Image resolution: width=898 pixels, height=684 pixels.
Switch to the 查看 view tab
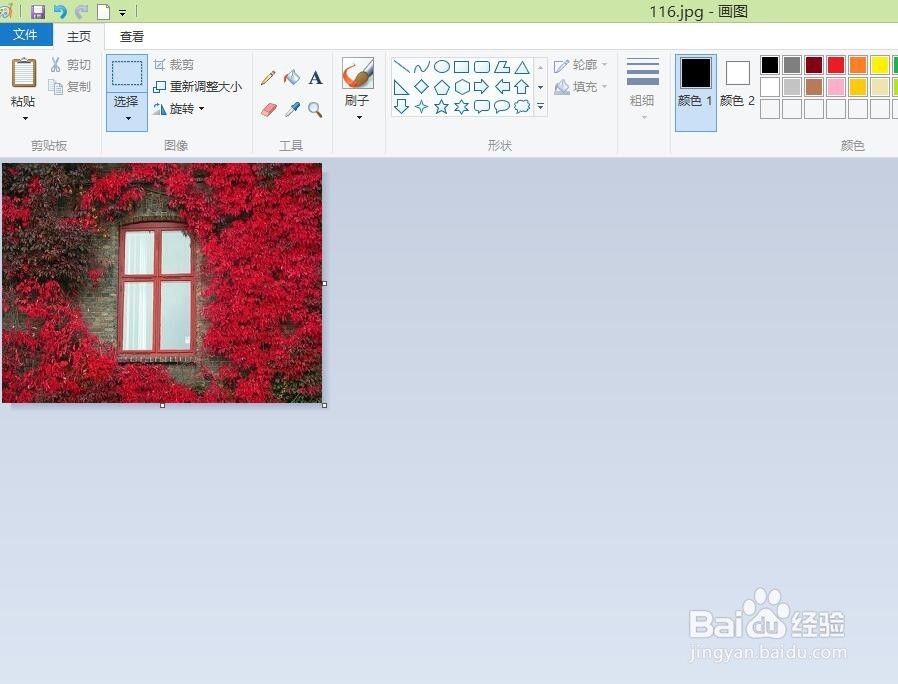[131, 36]
